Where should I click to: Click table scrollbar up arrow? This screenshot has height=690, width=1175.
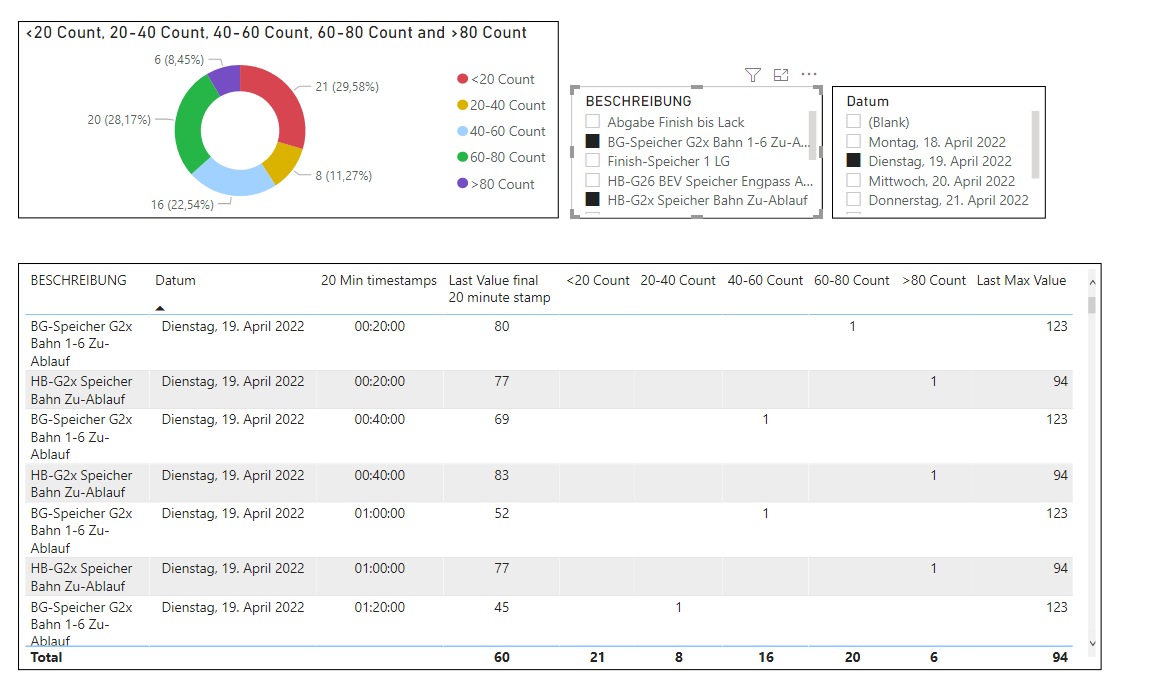(1092, 282)
